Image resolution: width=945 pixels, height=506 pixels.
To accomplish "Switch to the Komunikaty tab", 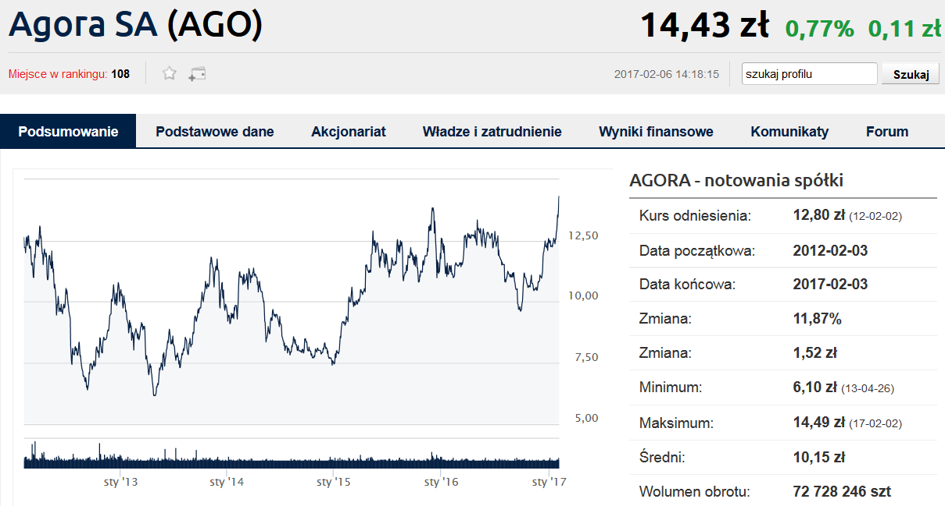I will (x=790, y=131).
